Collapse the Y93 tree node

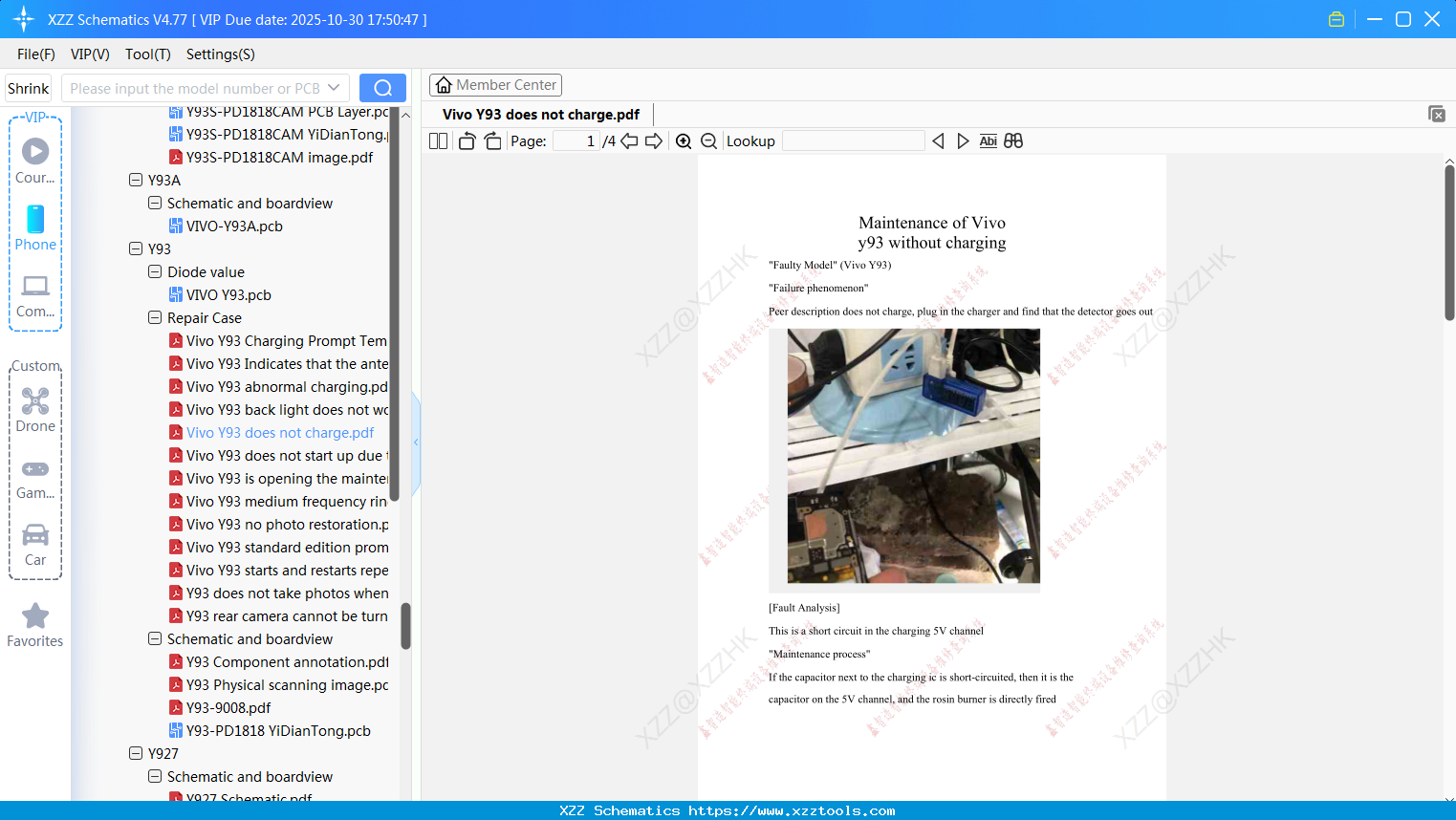(136, 248)
